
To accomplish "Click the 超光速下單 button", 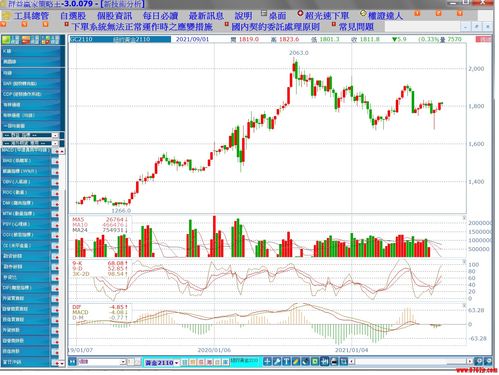I will coord(327,16).
